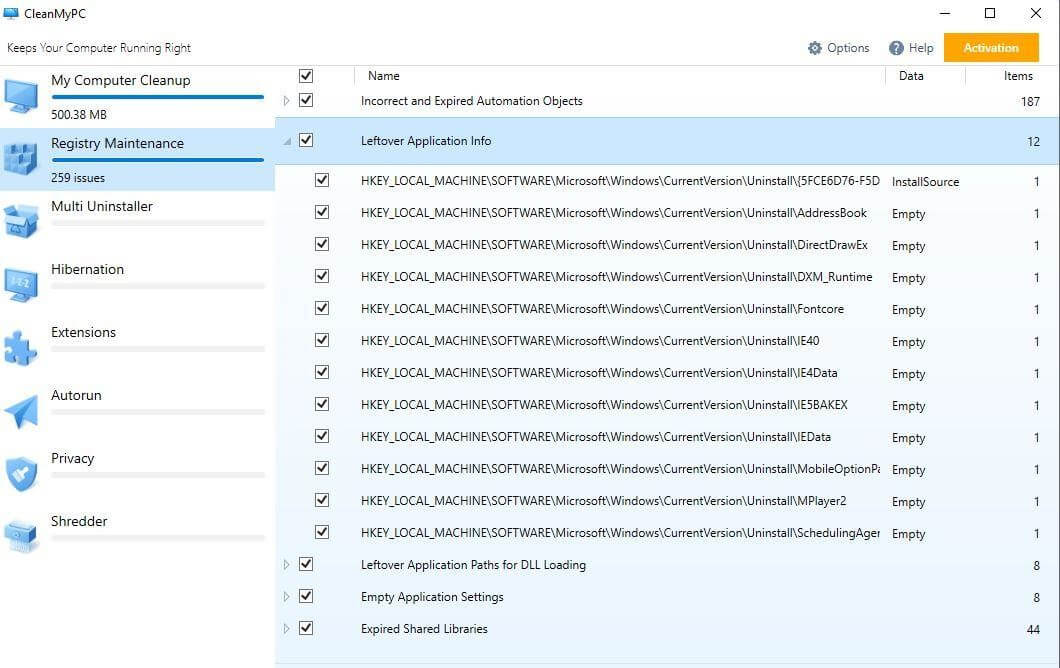Select the IEData registry key row
1060x668 pixels.
click(x=667, y=437)
